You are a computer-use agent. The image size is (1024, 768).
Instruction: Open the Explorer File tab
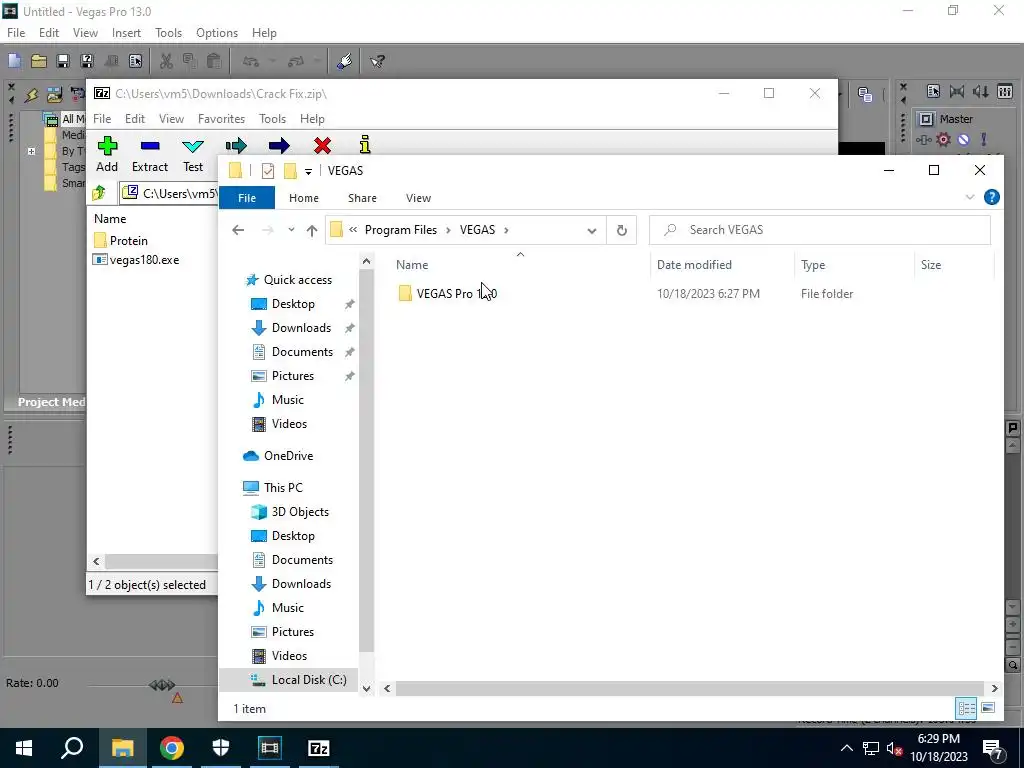pyautogui.click(x=247, y=198)
